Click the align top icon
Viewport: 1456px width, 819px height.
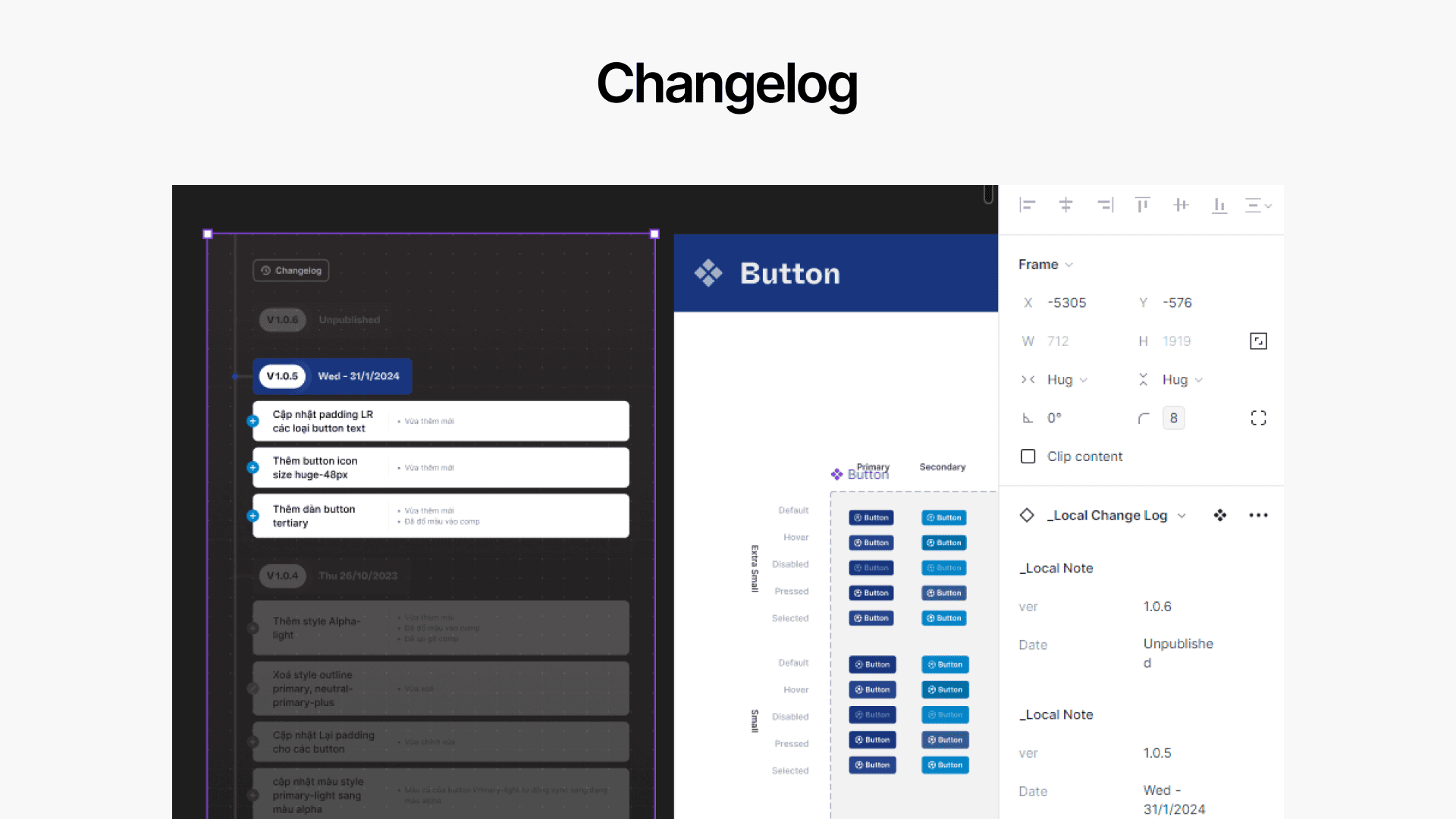(1143, 205)
